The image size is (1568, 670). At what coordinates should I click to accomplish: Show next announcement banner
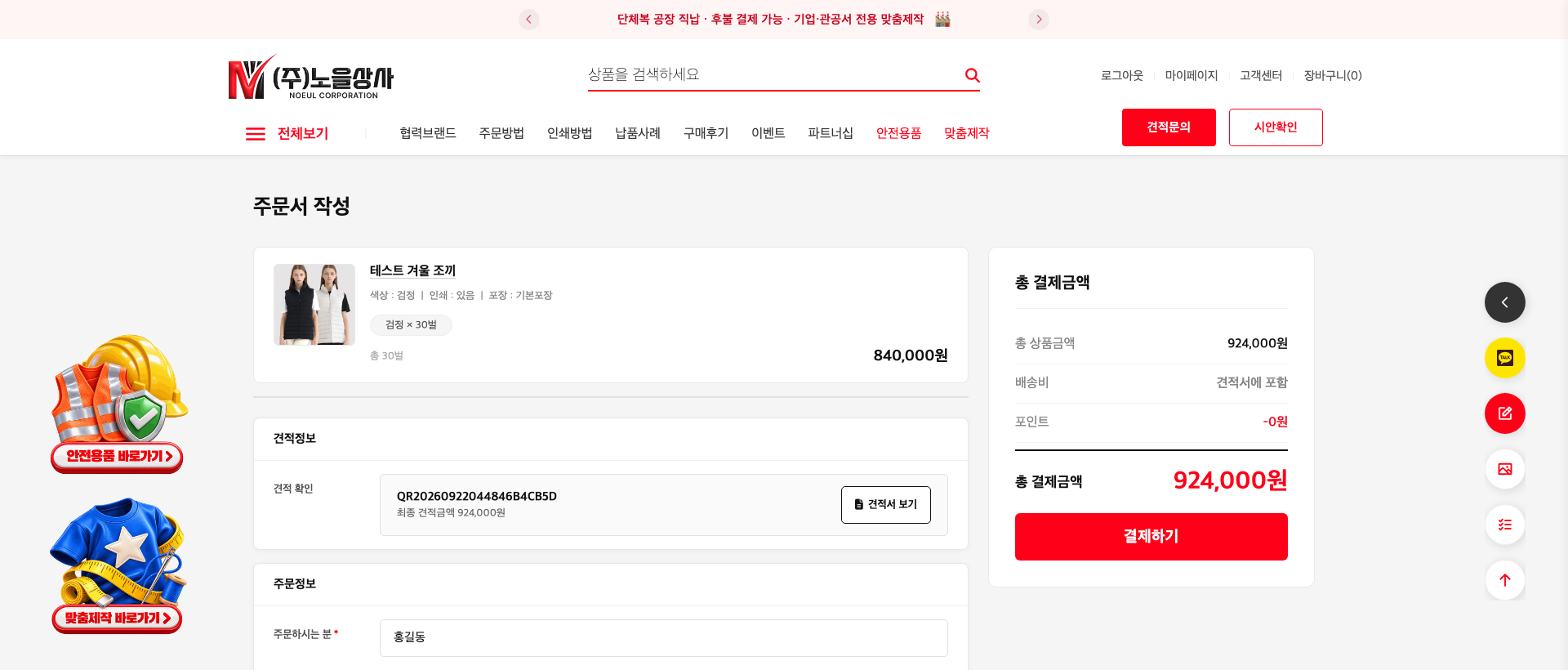click(1039, 20)
